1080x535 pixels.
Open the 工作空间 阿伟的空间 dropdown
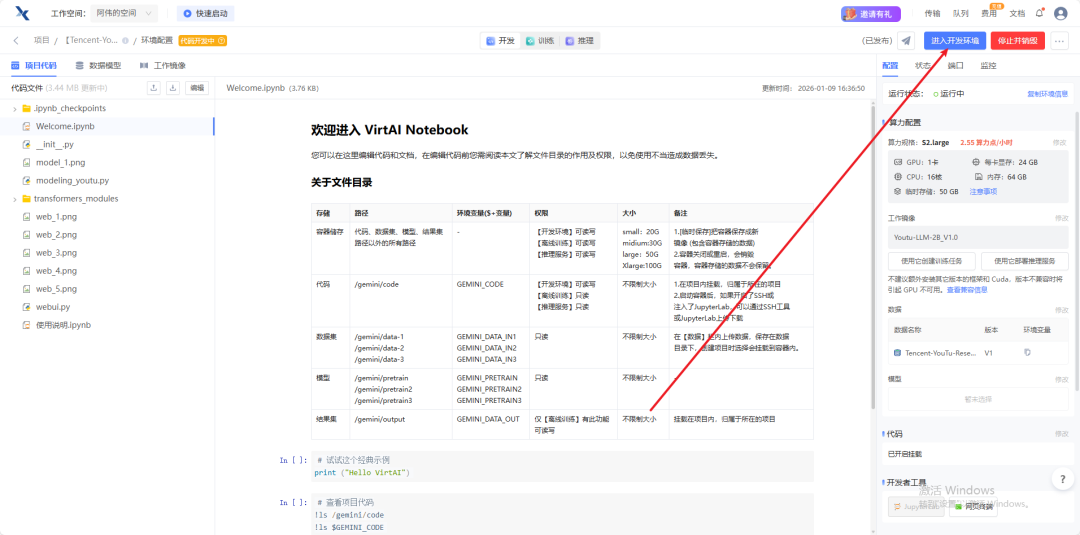tap(124, 13)
